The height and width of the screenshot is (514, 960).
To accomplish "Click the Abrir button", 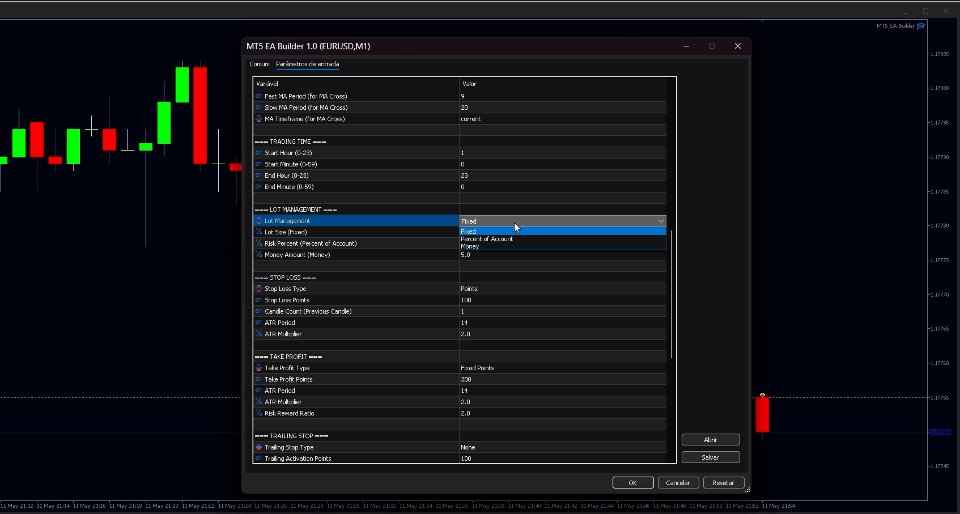I will click(x=710, y=440).
